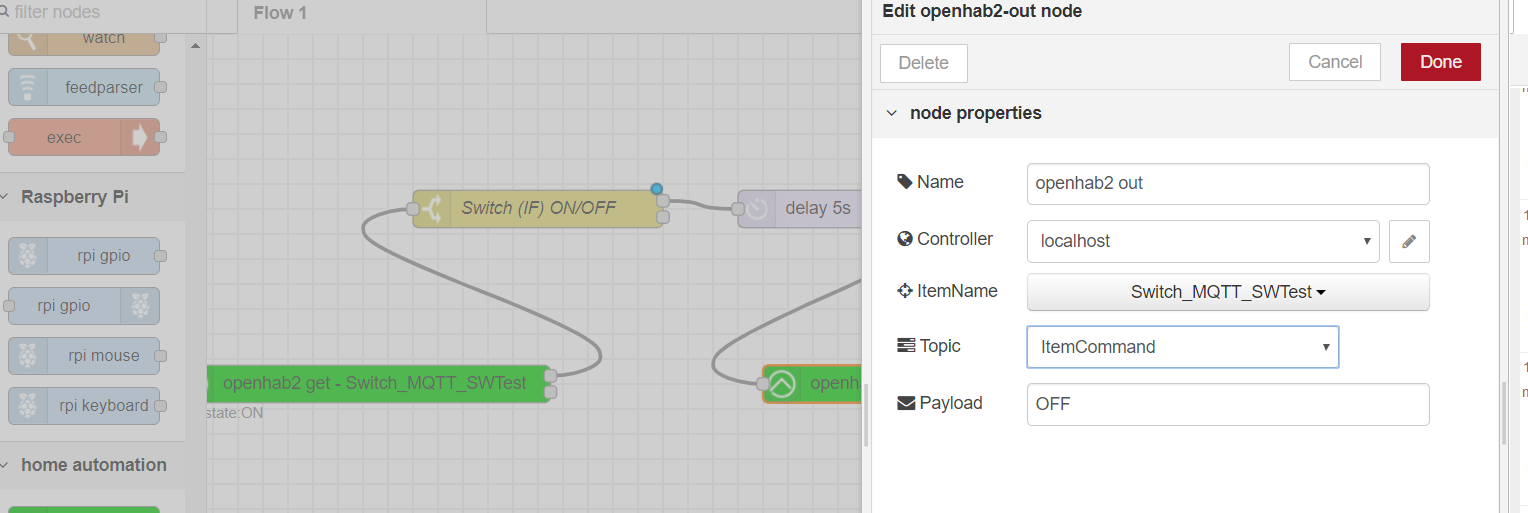
Task: Click the feedparser node icon in palette
Action: click(x=27, y=88)
